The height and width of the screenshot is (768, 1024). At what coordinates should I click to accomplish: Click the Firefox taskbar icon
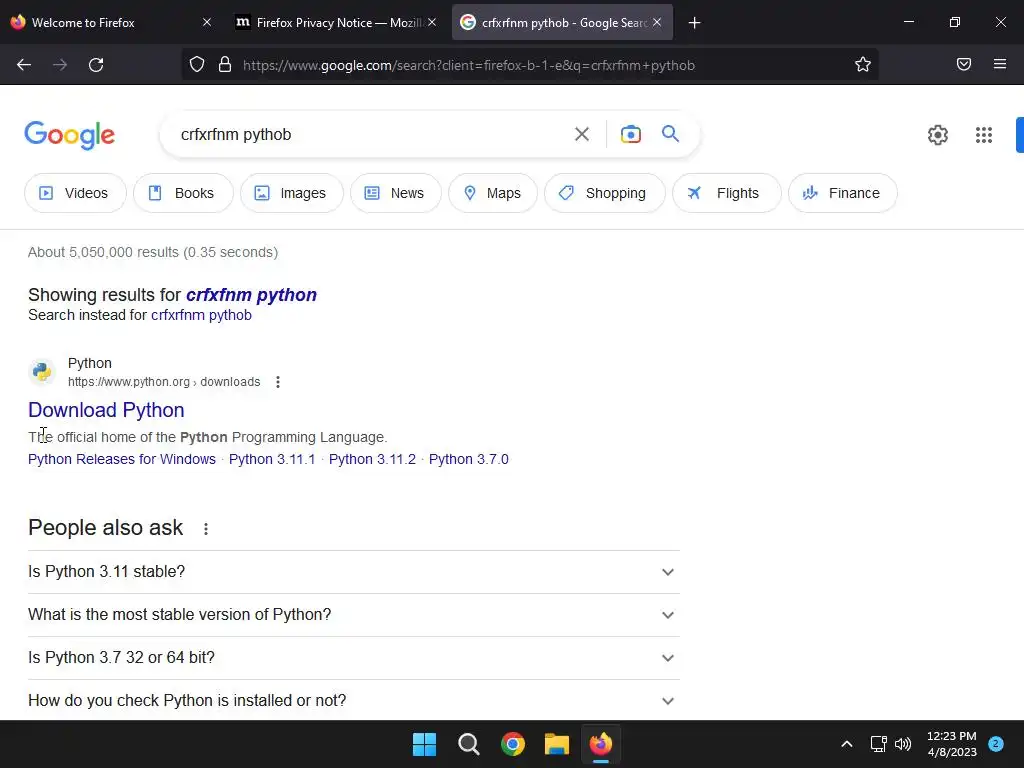601,744
